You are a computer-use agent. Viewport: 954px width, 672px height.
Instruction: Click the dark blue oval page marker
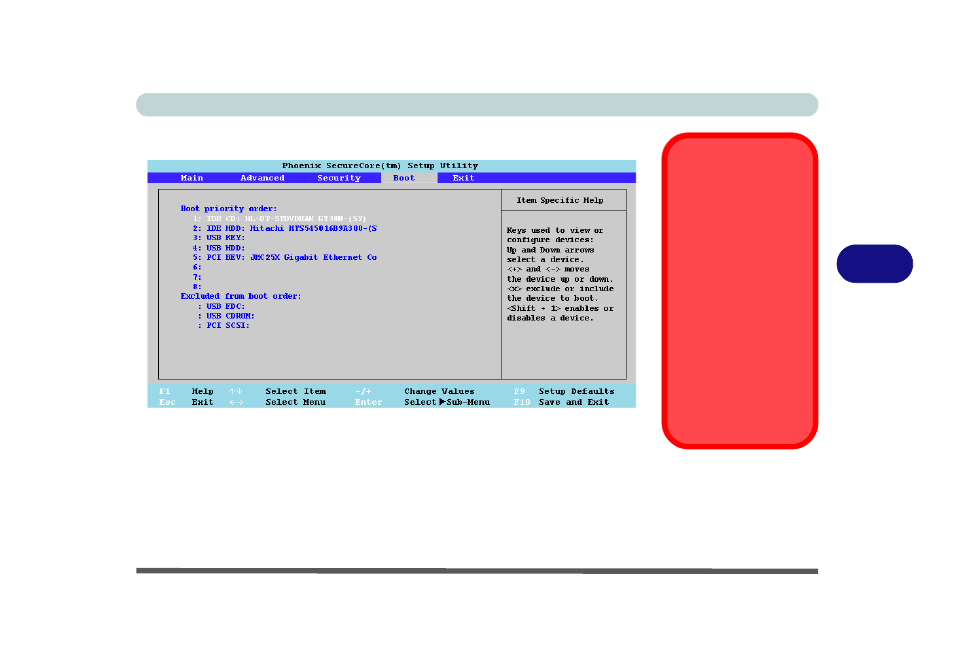pos(875,264)
